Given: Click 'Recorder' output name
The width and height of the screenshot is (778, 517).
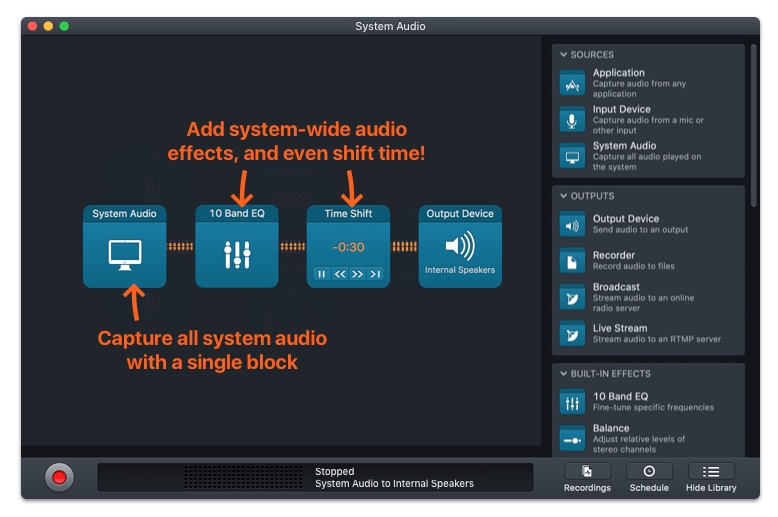Looking at the screenshot, I should [614, 255].
